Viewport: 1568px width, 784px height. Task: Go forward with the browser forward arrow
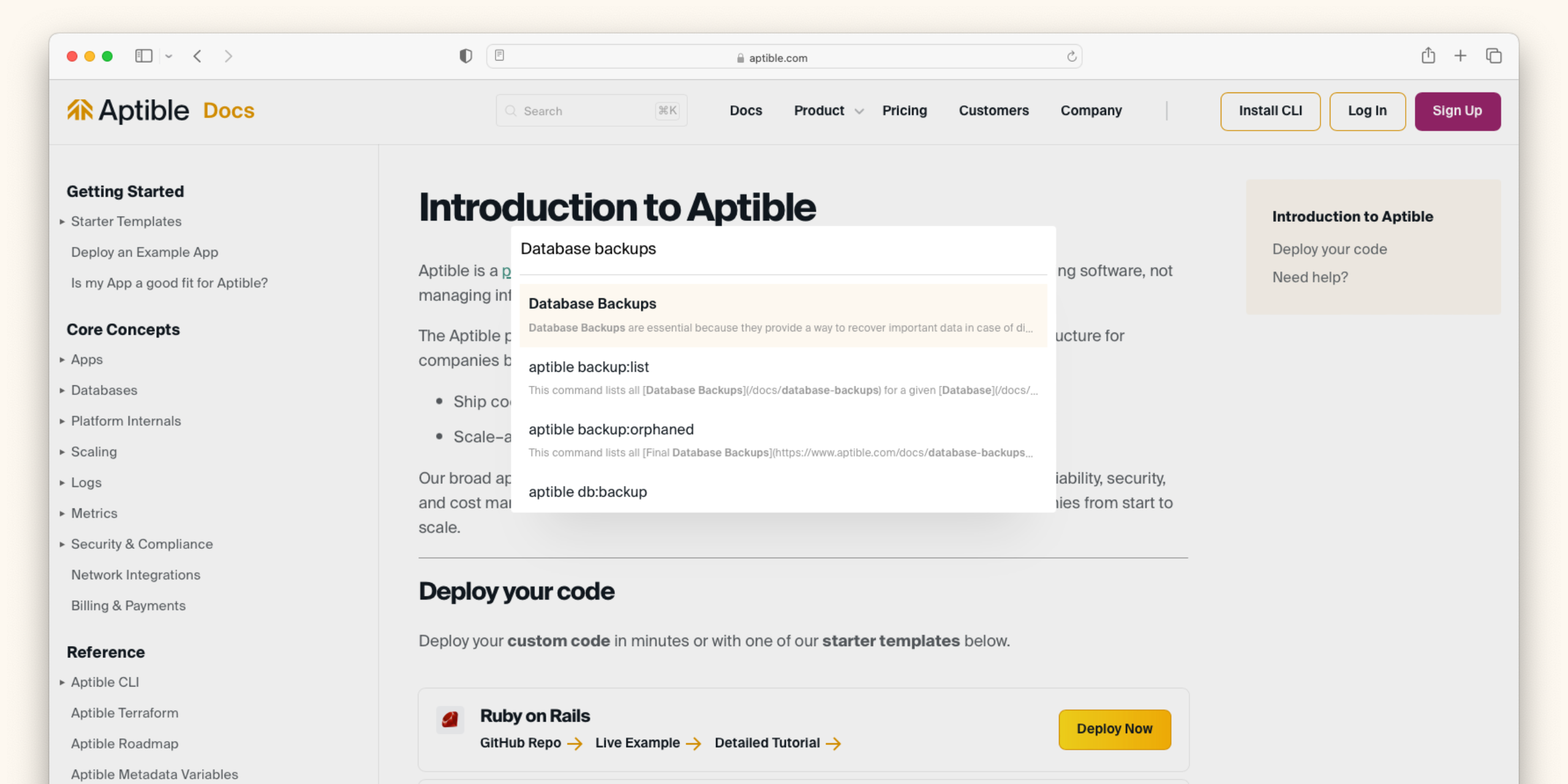click(x=228, y=56)
